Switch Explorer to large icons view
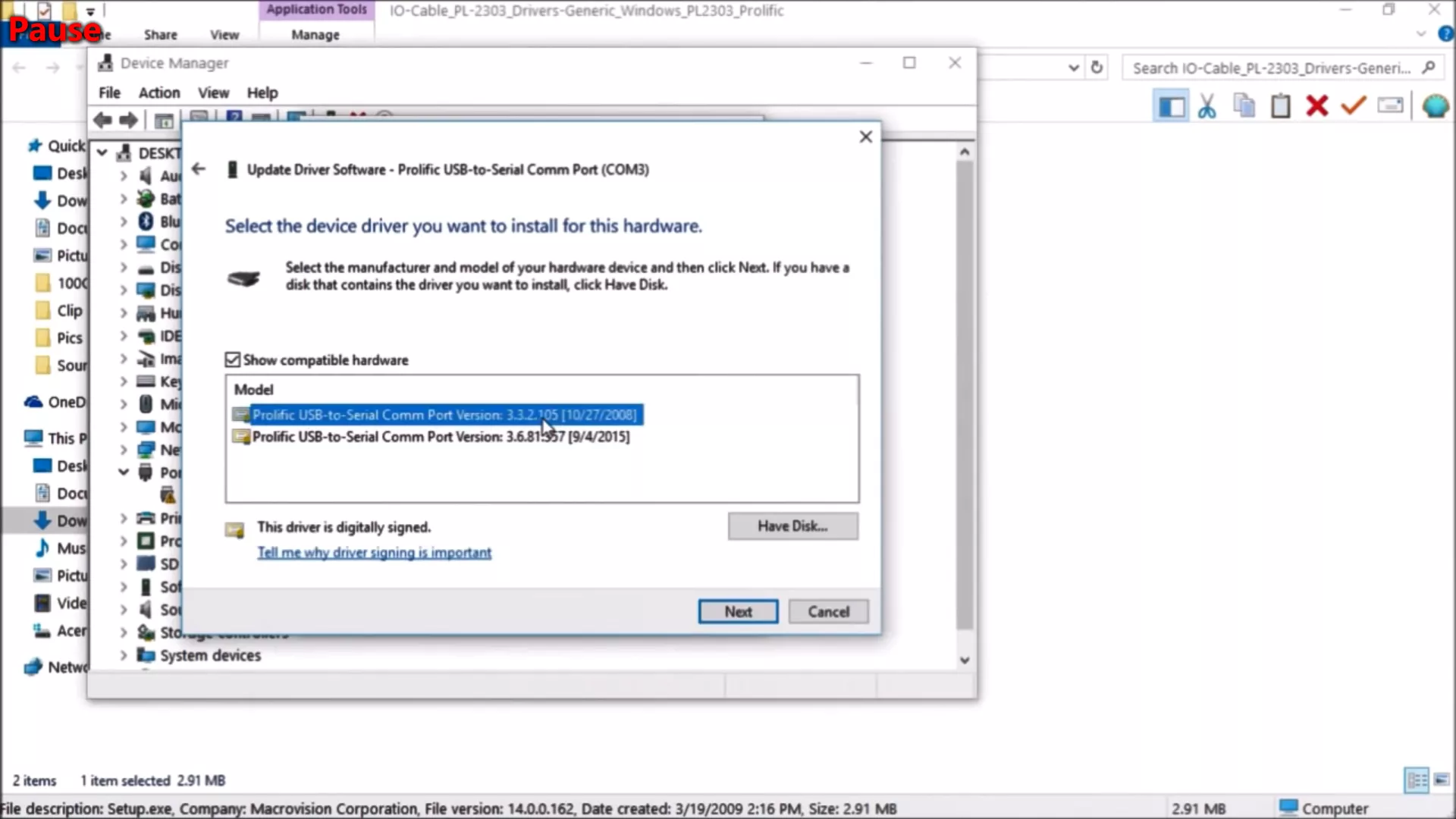The image size is (1456, 819). 1441,780
